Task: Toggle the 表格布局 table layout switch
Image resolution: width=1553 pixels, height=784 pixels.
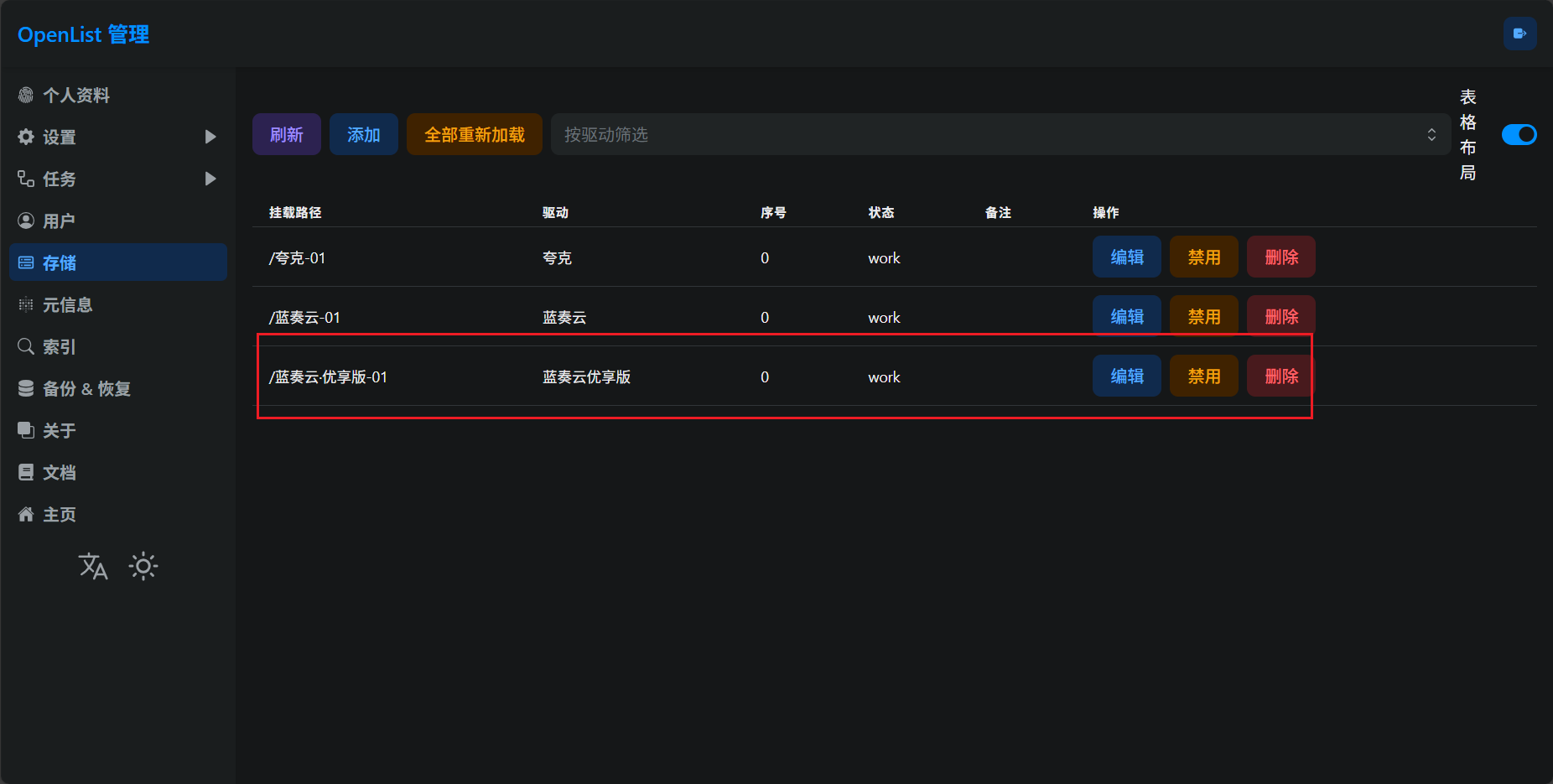Action: click(1519, 135)
